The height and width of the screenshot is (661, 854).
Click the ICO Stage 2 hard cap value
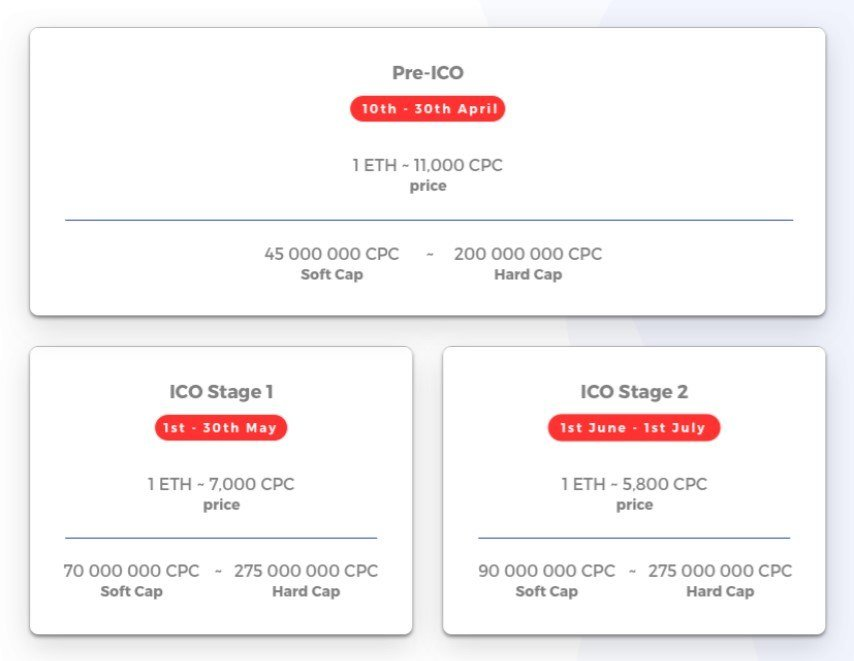[720, 571]
